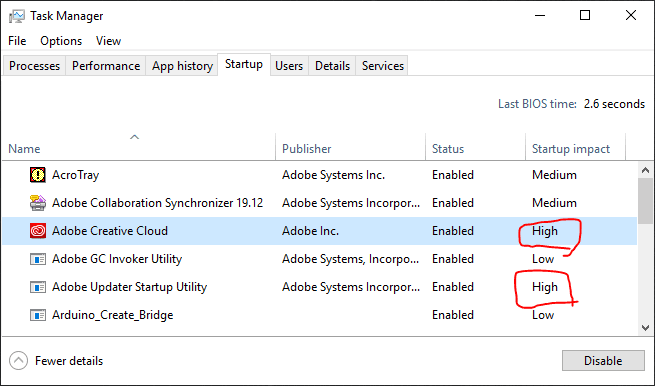Click Low impact for Adobe GC Invoker Utility
Viewport: 655px width, 386px height.
point(543,259)
